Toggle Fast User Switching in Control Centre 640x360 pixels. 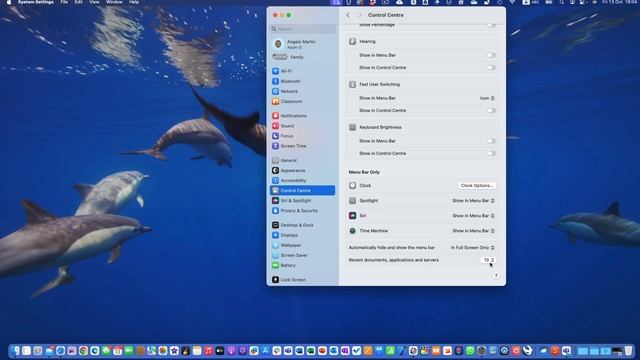[491, 111]
